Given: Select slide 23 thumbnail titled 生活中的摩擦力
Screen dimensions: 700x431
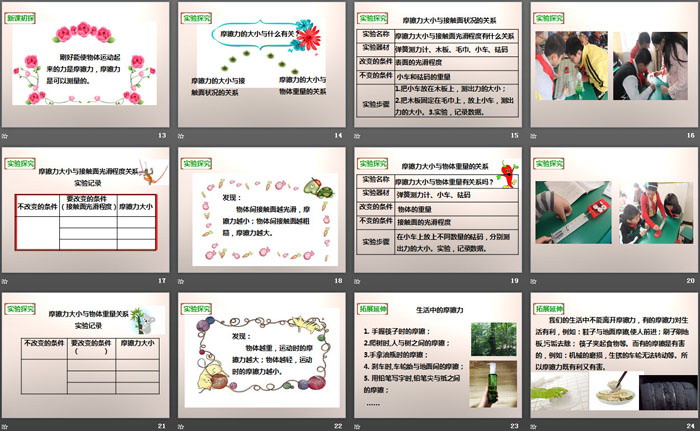Looking at the screenshot, I should click(x=438, y=356).
